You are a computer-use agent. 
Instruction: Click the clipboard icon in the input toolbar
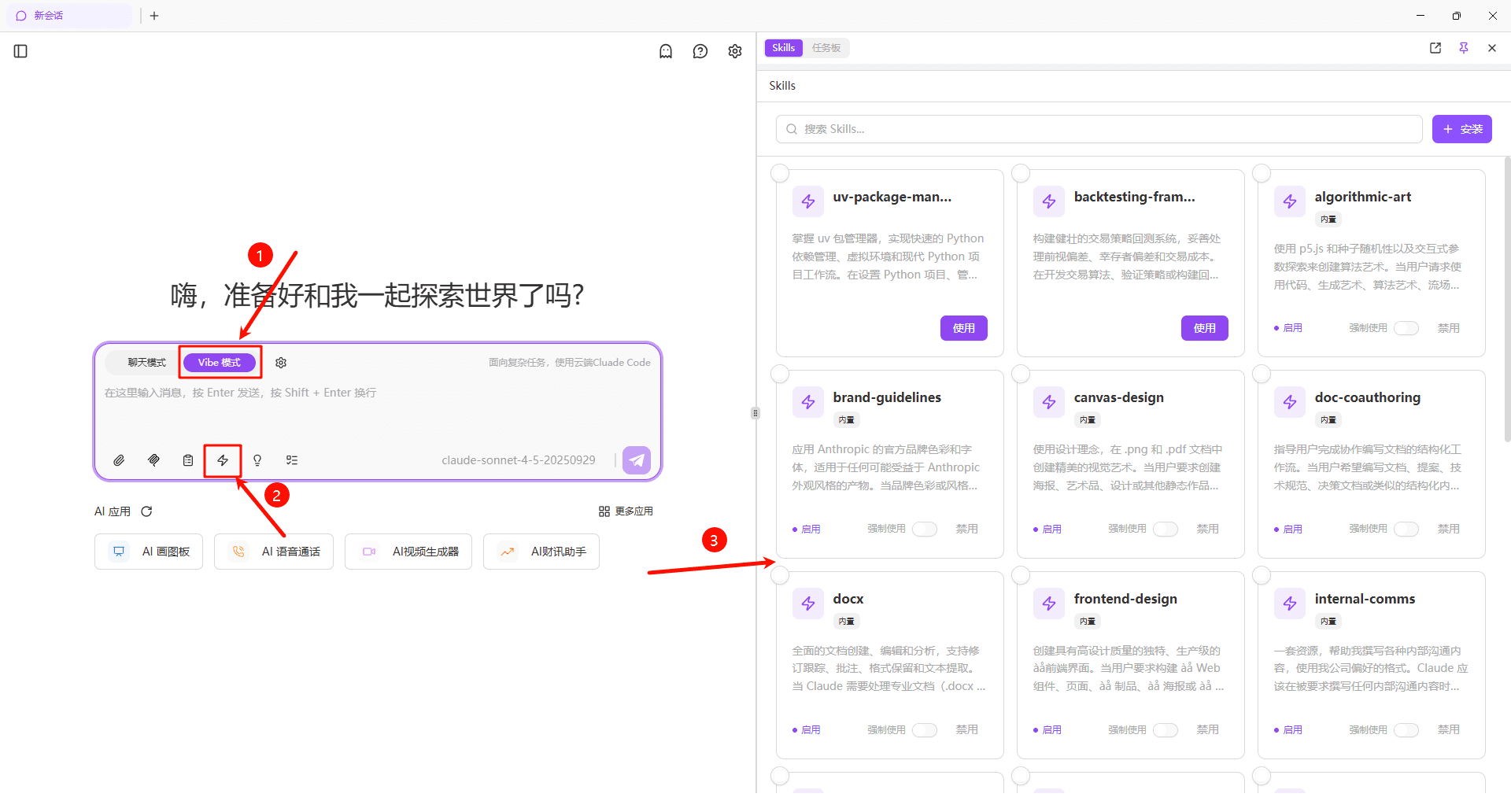[x=188, y=460]
